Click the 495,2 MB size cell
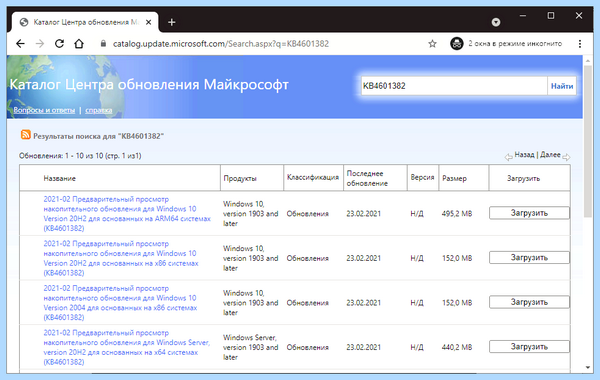This screenshot has width=600, height=380. (x=457, y=214)
